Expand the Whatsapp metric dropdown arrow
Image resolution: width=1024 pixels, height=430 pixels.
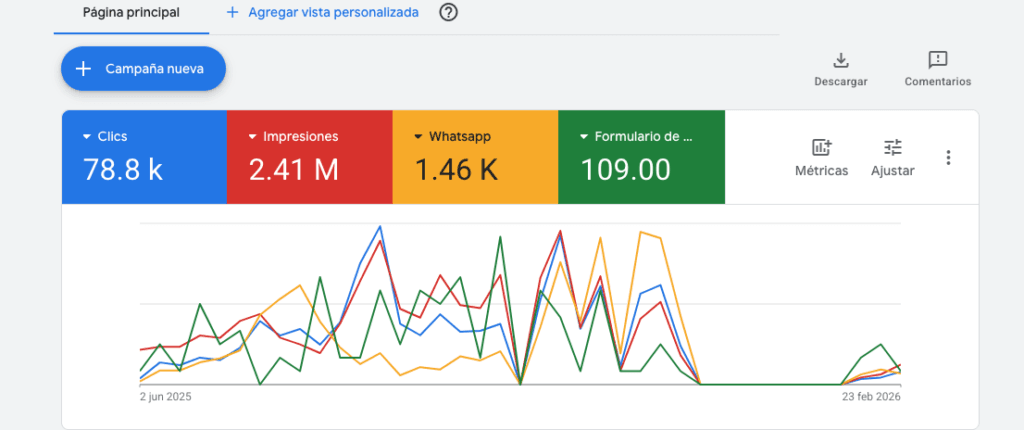(418, 137)
